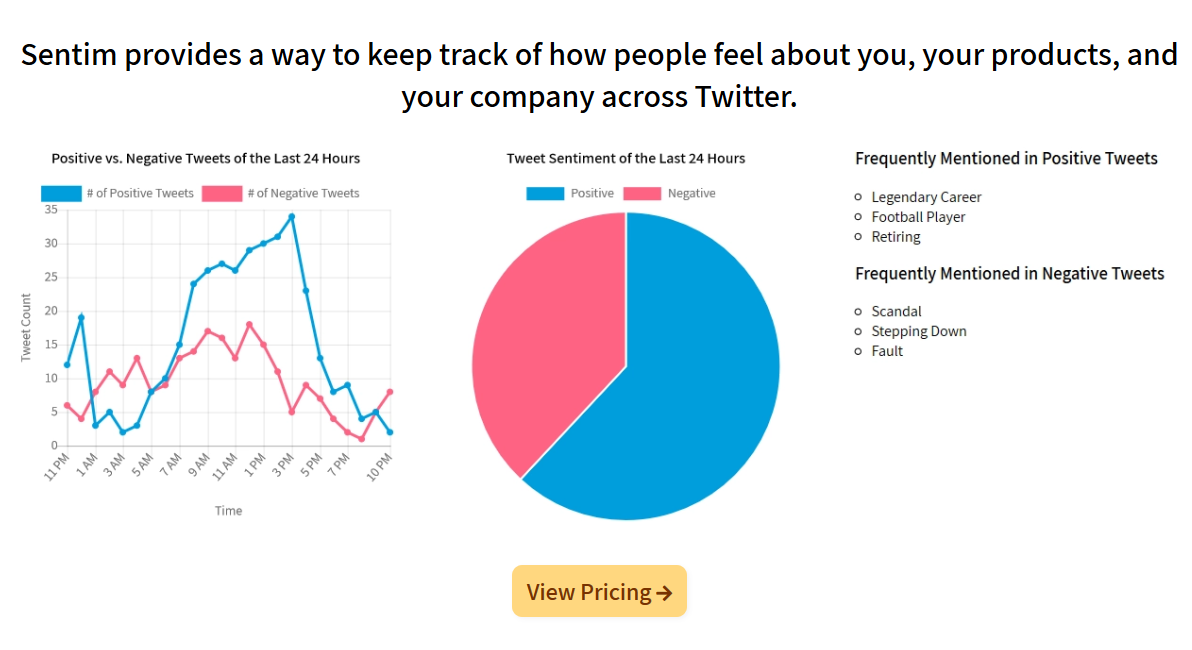Click the View Pricing button
This screenshot has width=1192, height=650.
click(599, 591)
